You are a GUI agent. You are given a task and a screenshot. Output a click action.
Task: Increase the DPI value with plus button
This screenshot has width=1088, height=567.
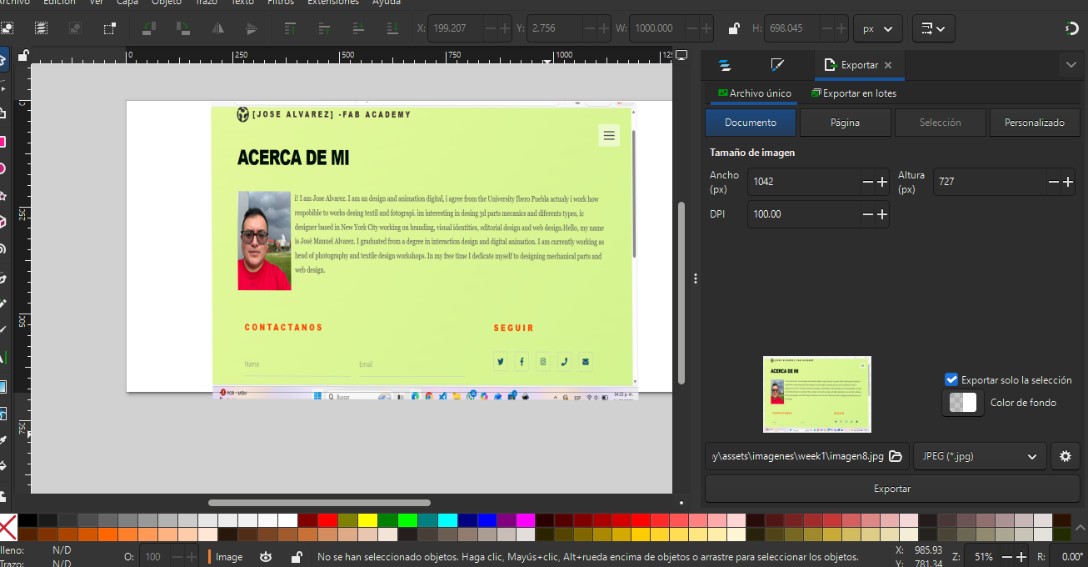coord(882,214)
